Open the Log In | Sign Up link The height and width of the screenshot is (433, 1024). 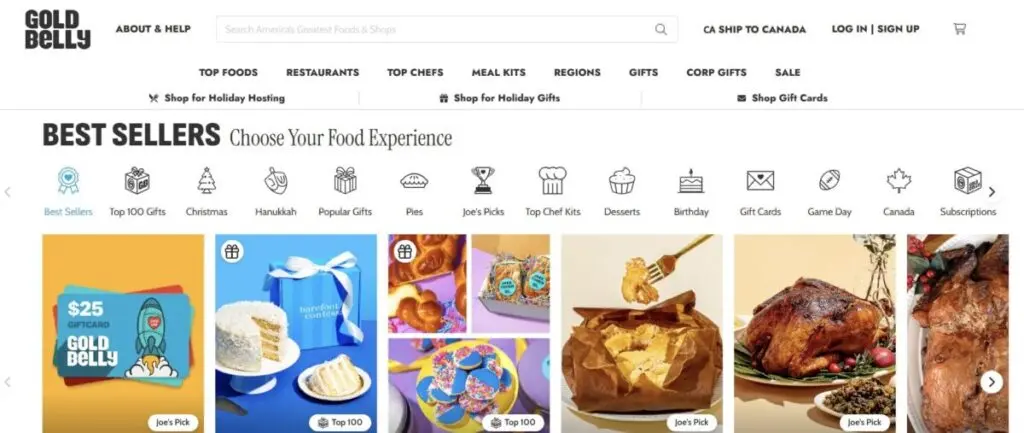(875, 29)
